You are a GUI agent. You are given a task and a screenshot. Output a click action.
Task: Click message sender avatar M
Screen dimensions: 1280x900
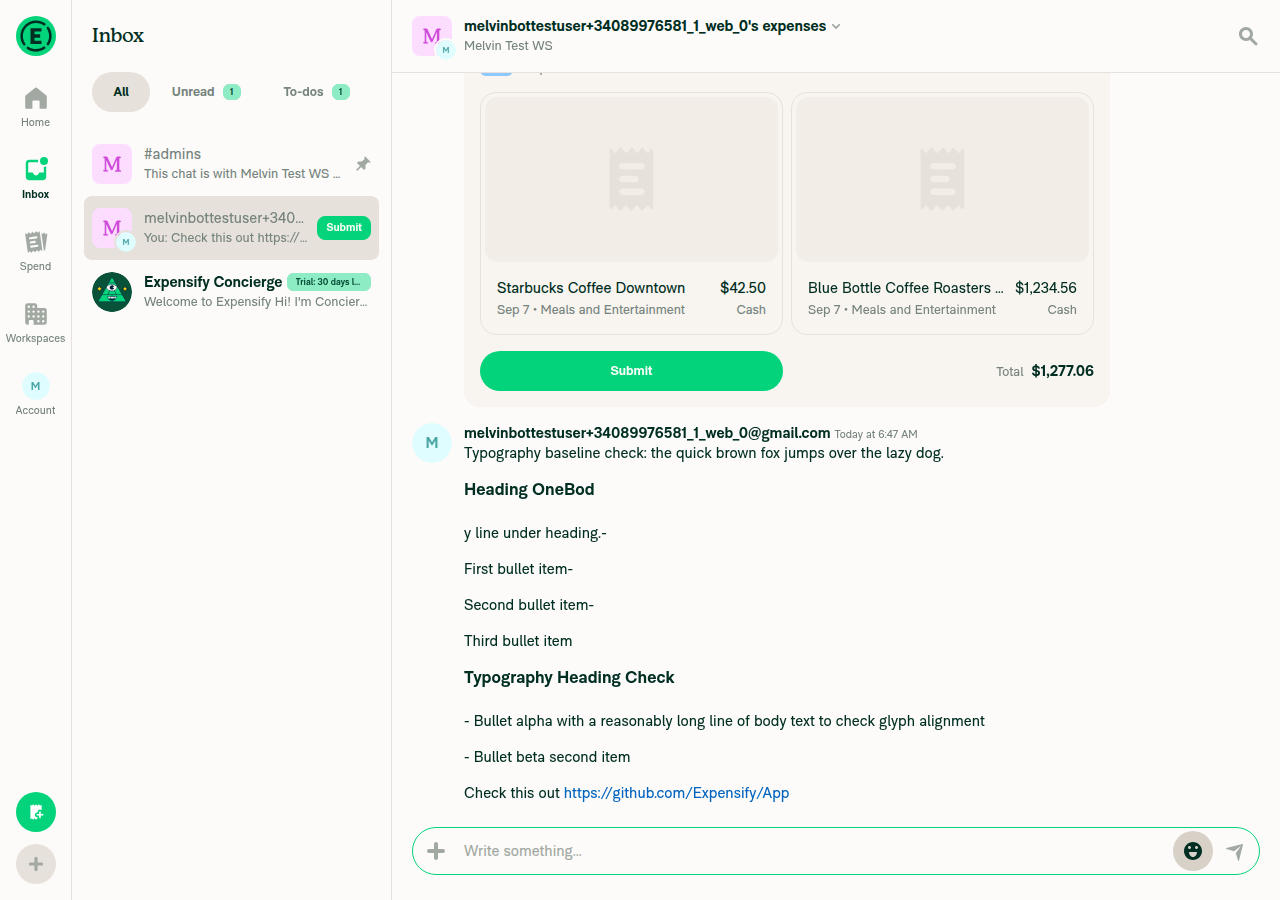click(432, 443)
